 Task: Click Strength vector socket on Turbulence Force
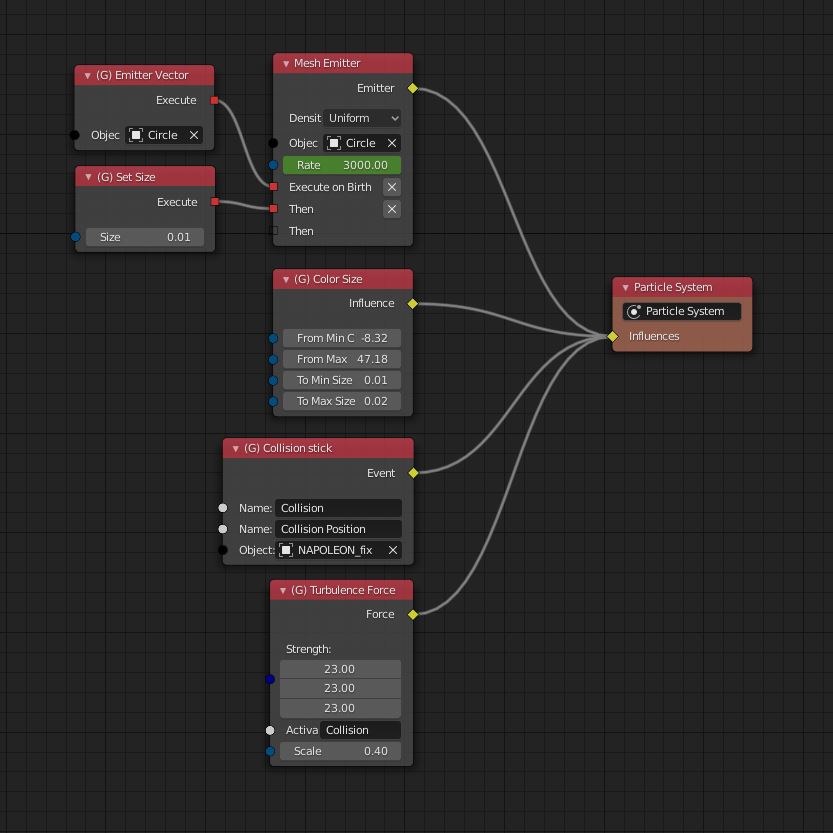point(270,679)
